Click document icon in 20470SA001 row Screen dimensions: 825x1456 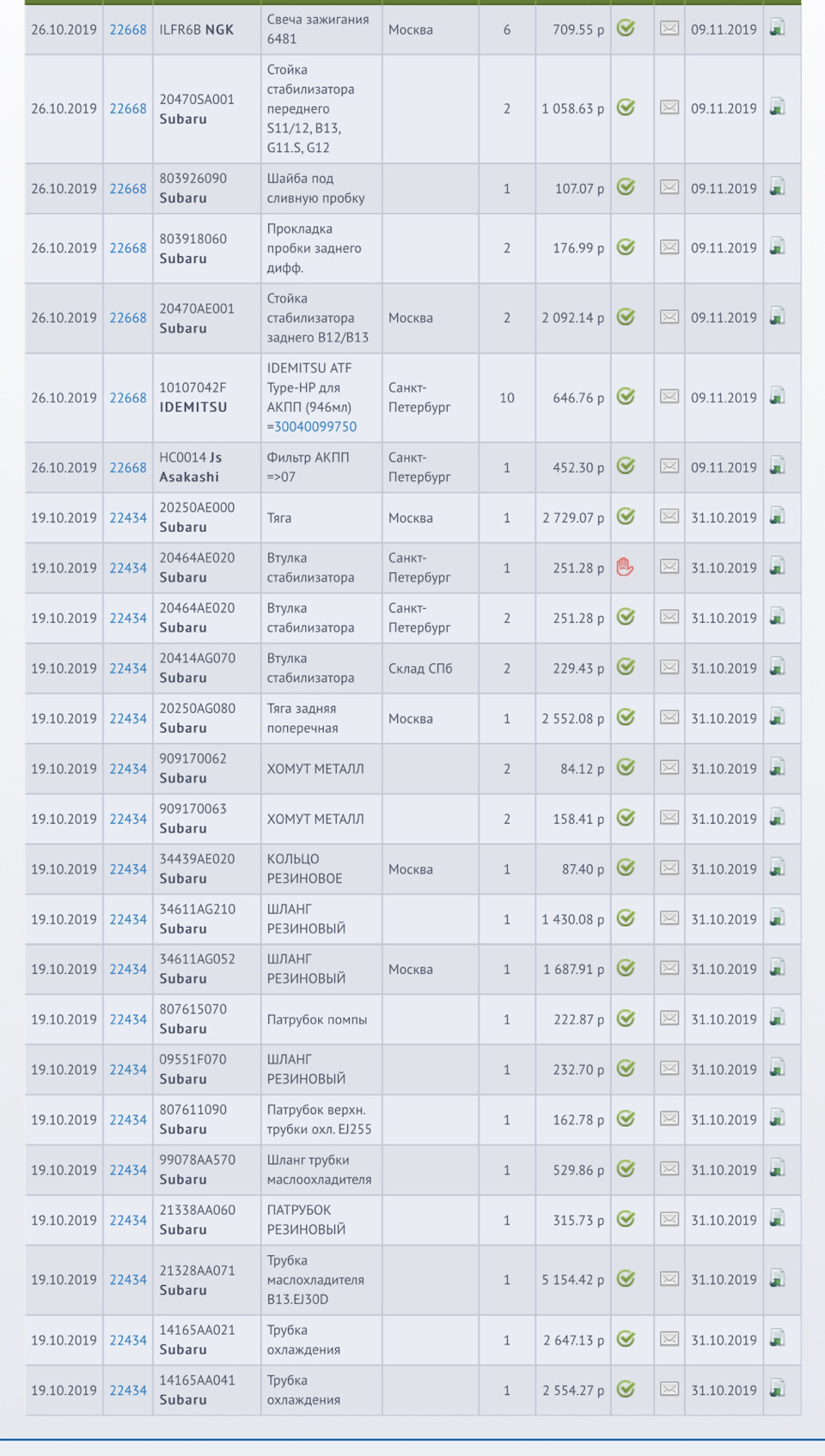(x=777, y=107)
